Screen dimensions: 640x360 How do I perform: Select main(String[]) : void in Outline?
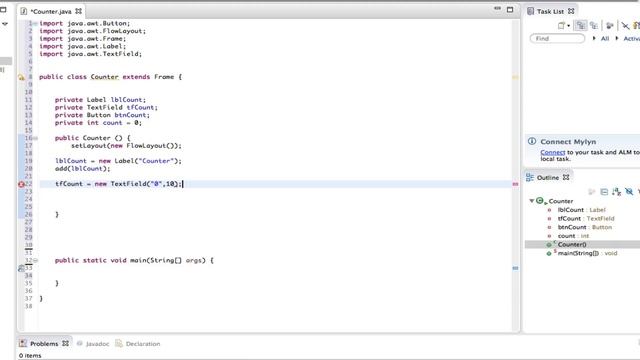click(x=587, y=253)
